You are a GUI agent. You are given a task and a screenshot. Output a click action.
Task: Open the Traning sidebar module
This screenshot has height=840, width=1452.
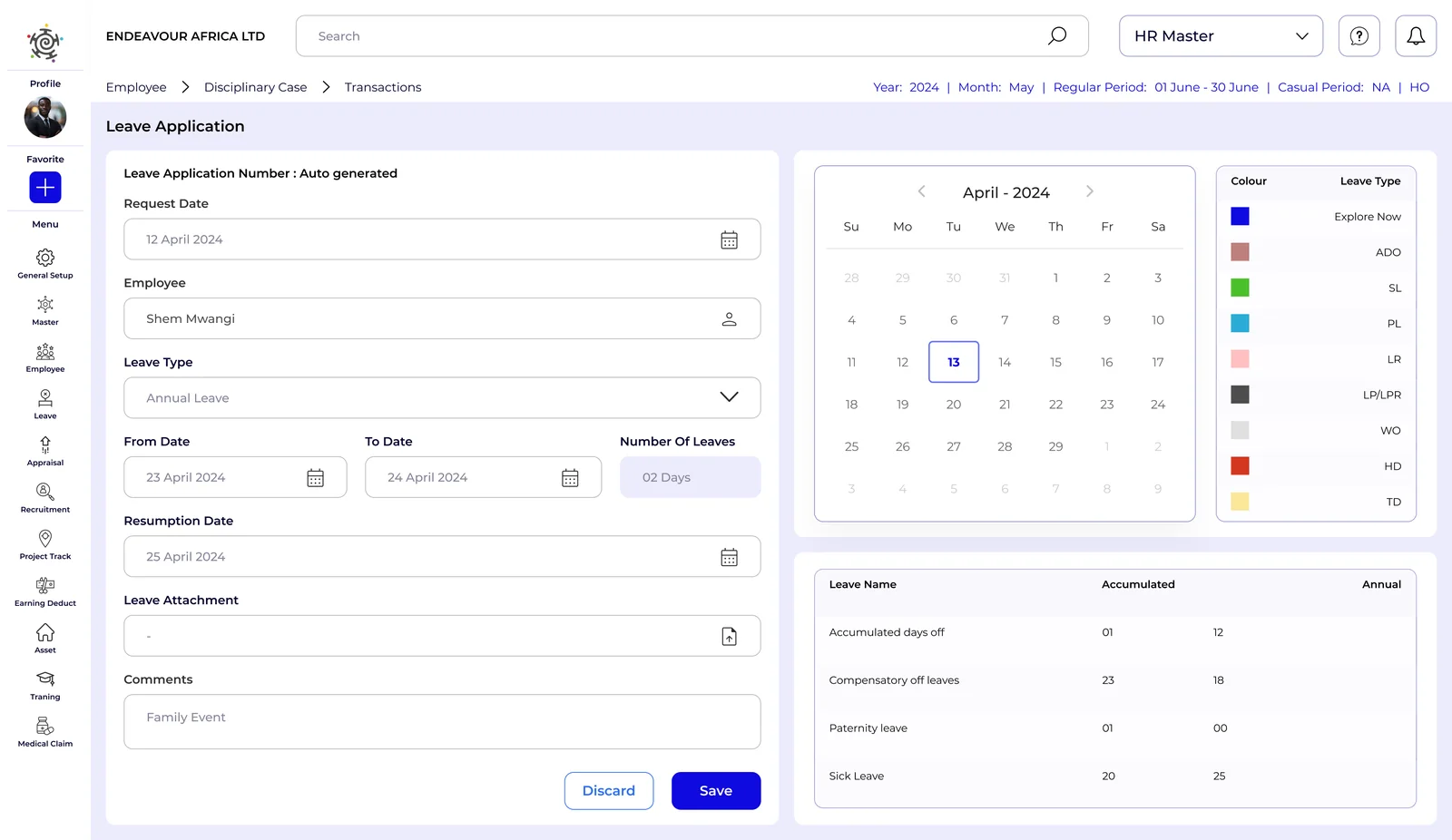45,686
